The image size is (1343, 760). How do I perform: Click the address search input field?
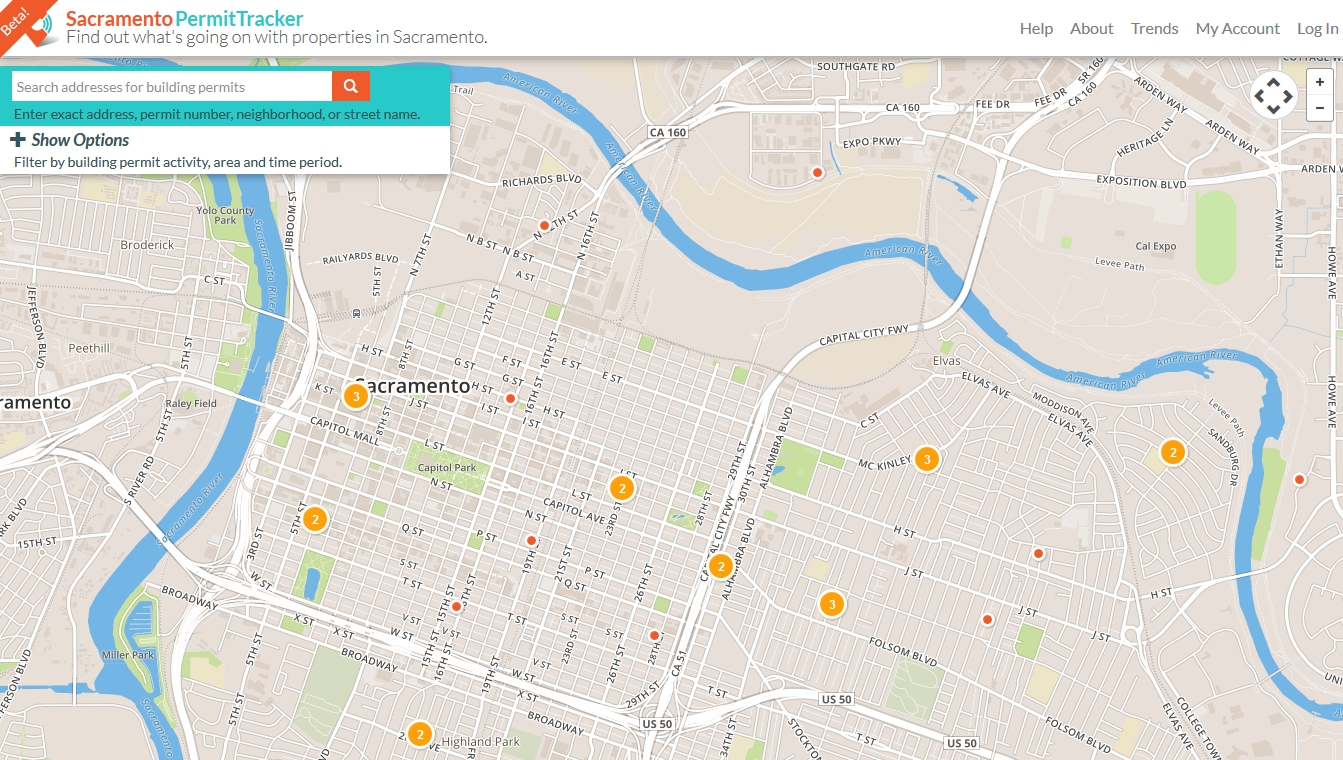tap(170, 86)
